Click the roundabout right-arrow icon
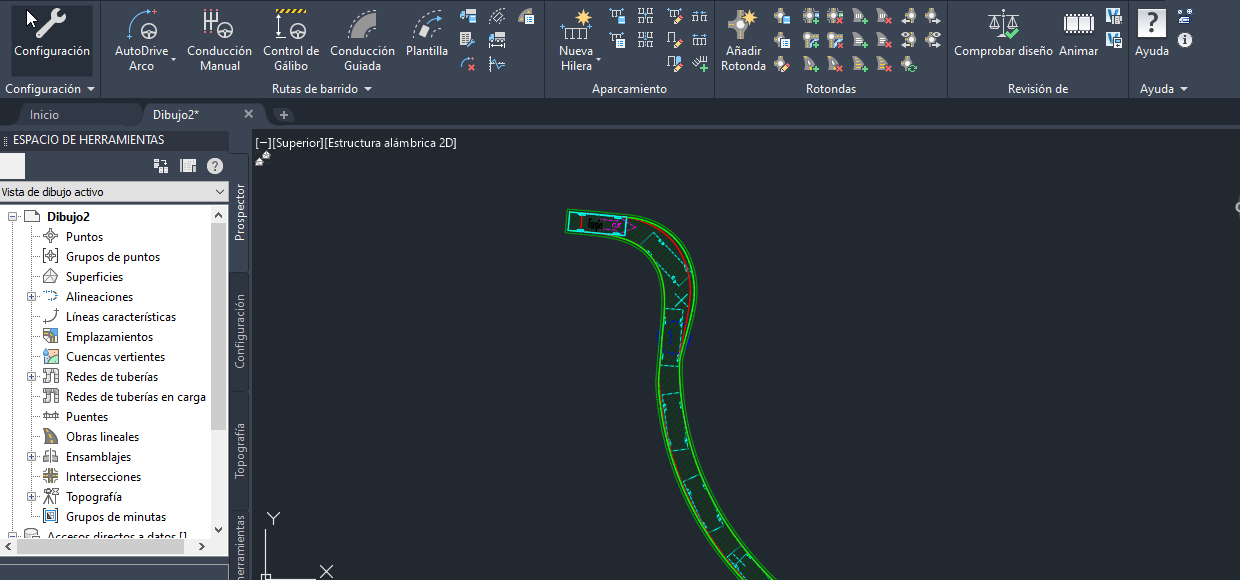 (933, 16)
